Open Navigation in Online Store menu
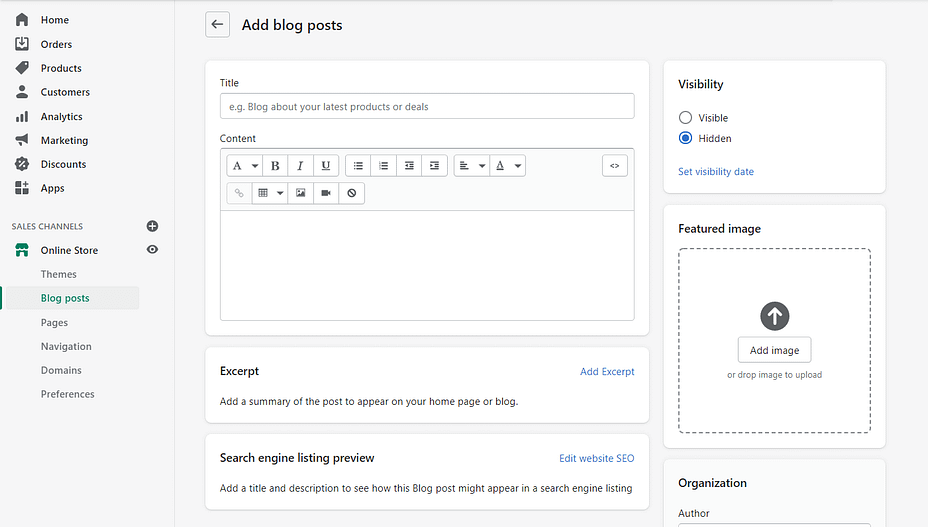 click(x=66, y=346)
